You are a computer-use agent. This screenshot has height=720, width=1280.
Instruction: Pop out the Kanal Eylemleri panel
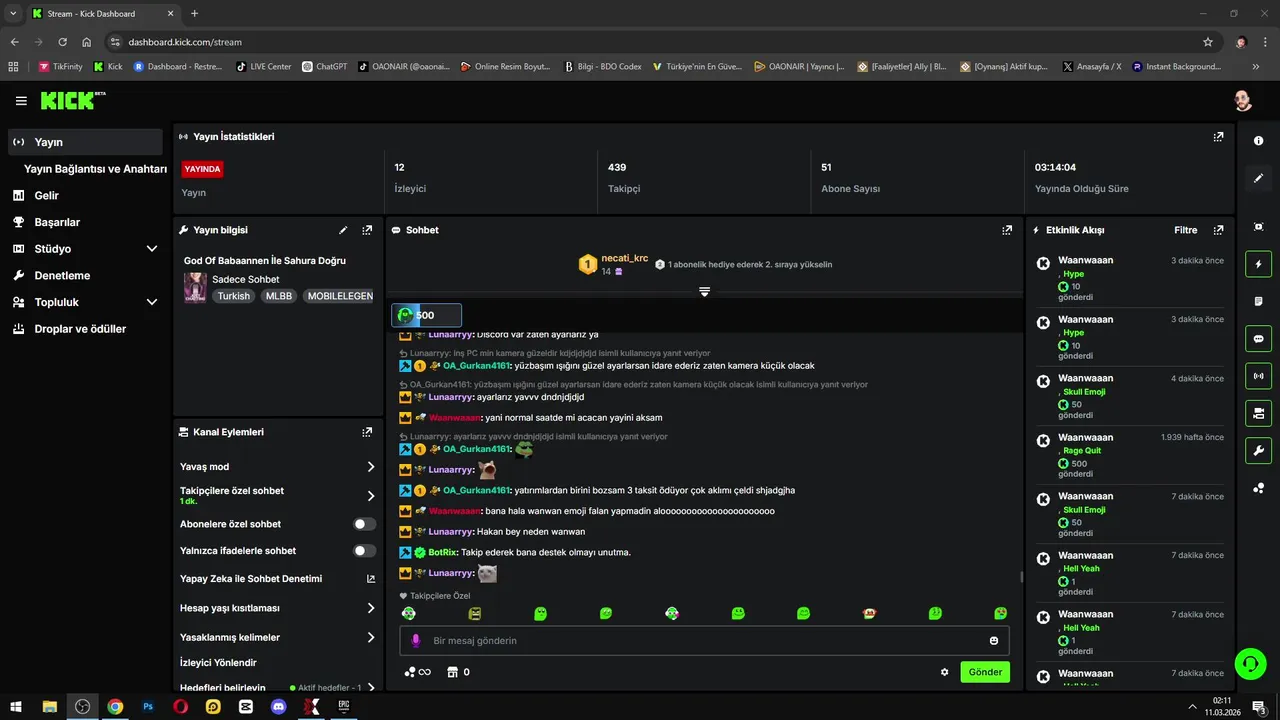367,432
